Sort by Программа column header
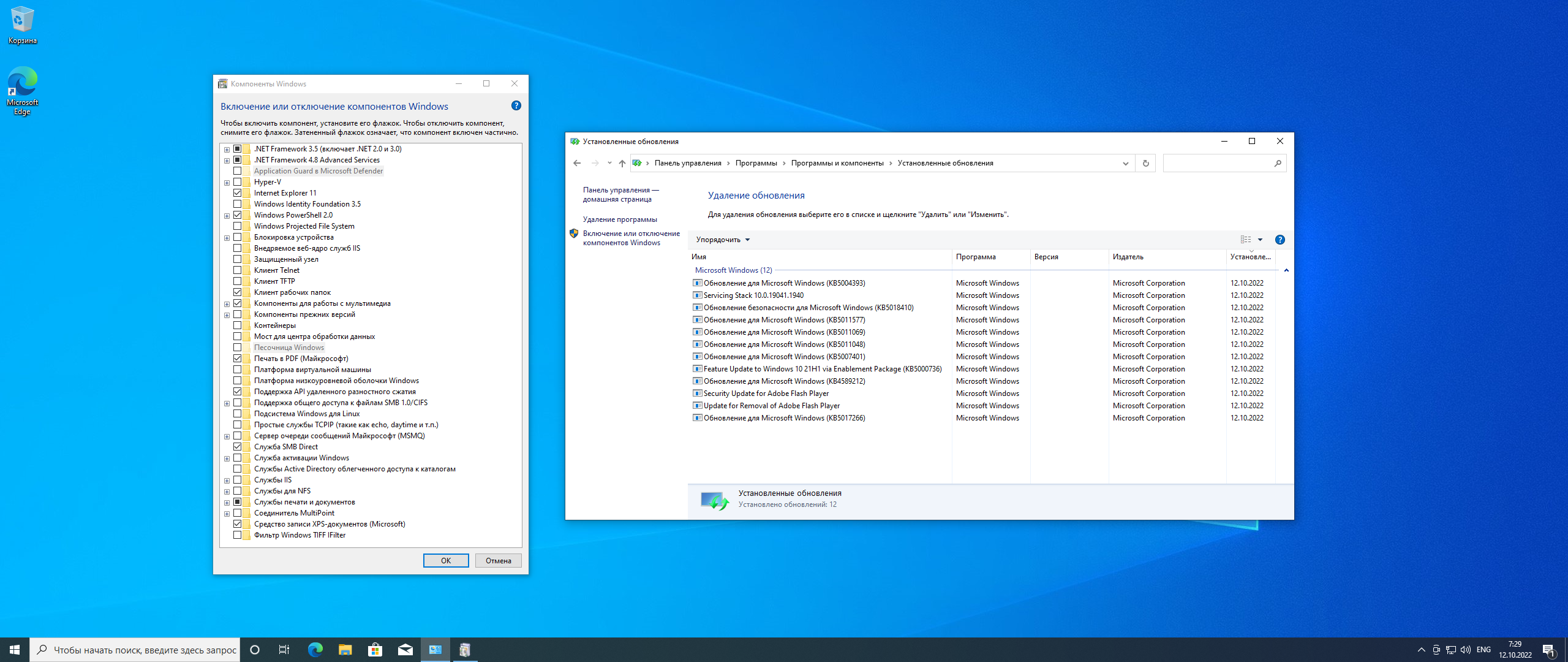The height and width of the screenshot is (662, 1568). click(x=991, y=257)
